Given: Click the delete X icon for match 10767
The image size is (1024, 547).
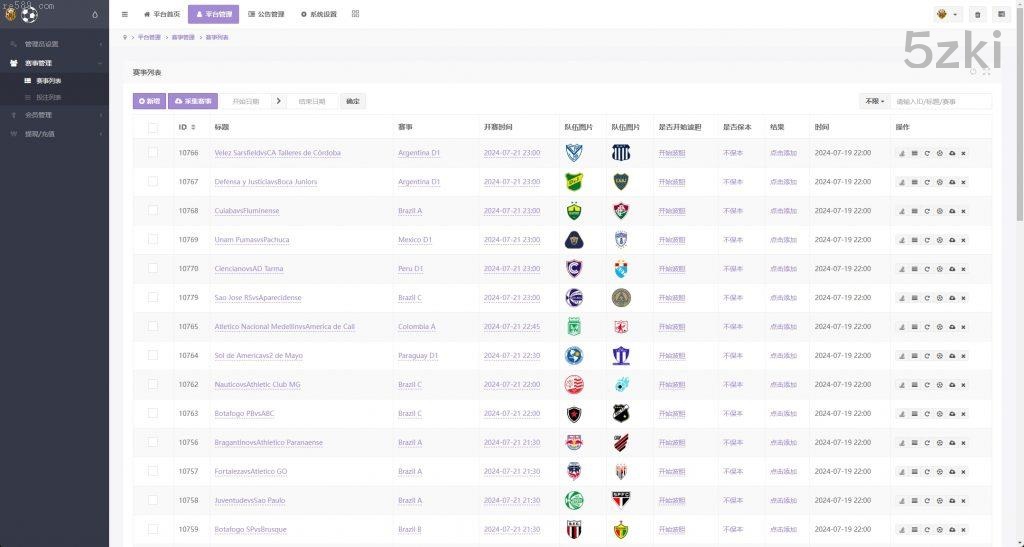Looking at the screenshot, I should tap(963, 182).
